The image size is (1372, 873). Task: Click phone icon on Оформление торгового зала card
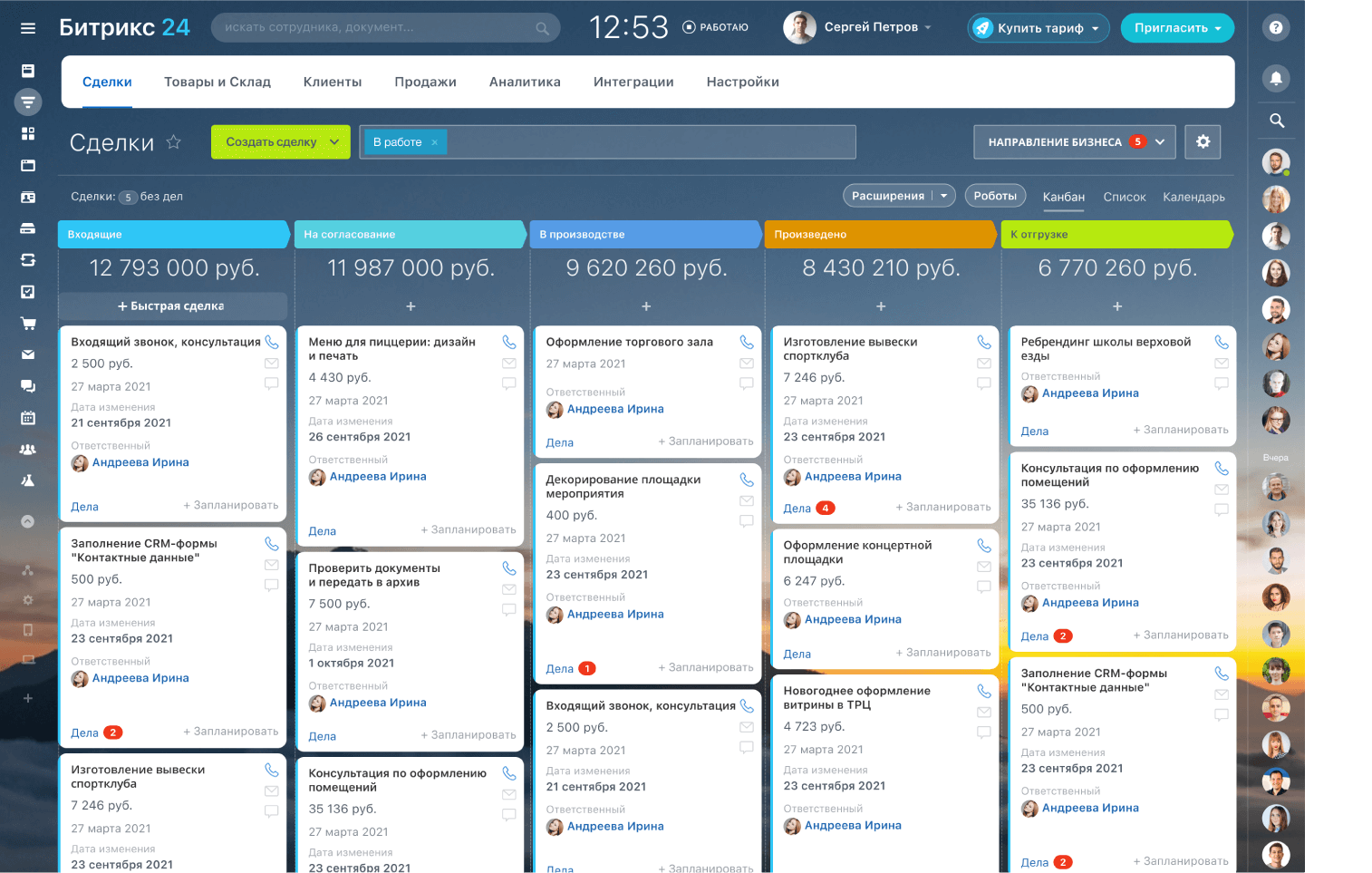[x=747, y=342]
